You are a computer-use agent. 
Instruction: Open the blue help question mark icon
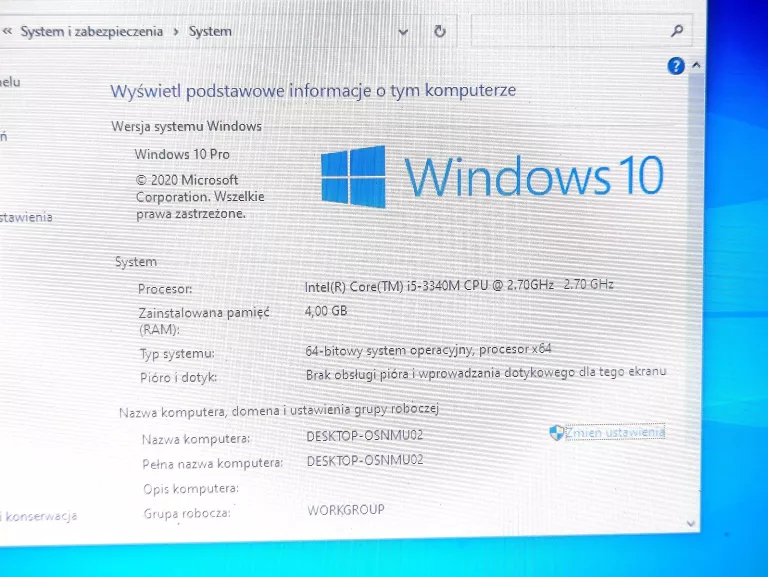[x=676, y=66]
